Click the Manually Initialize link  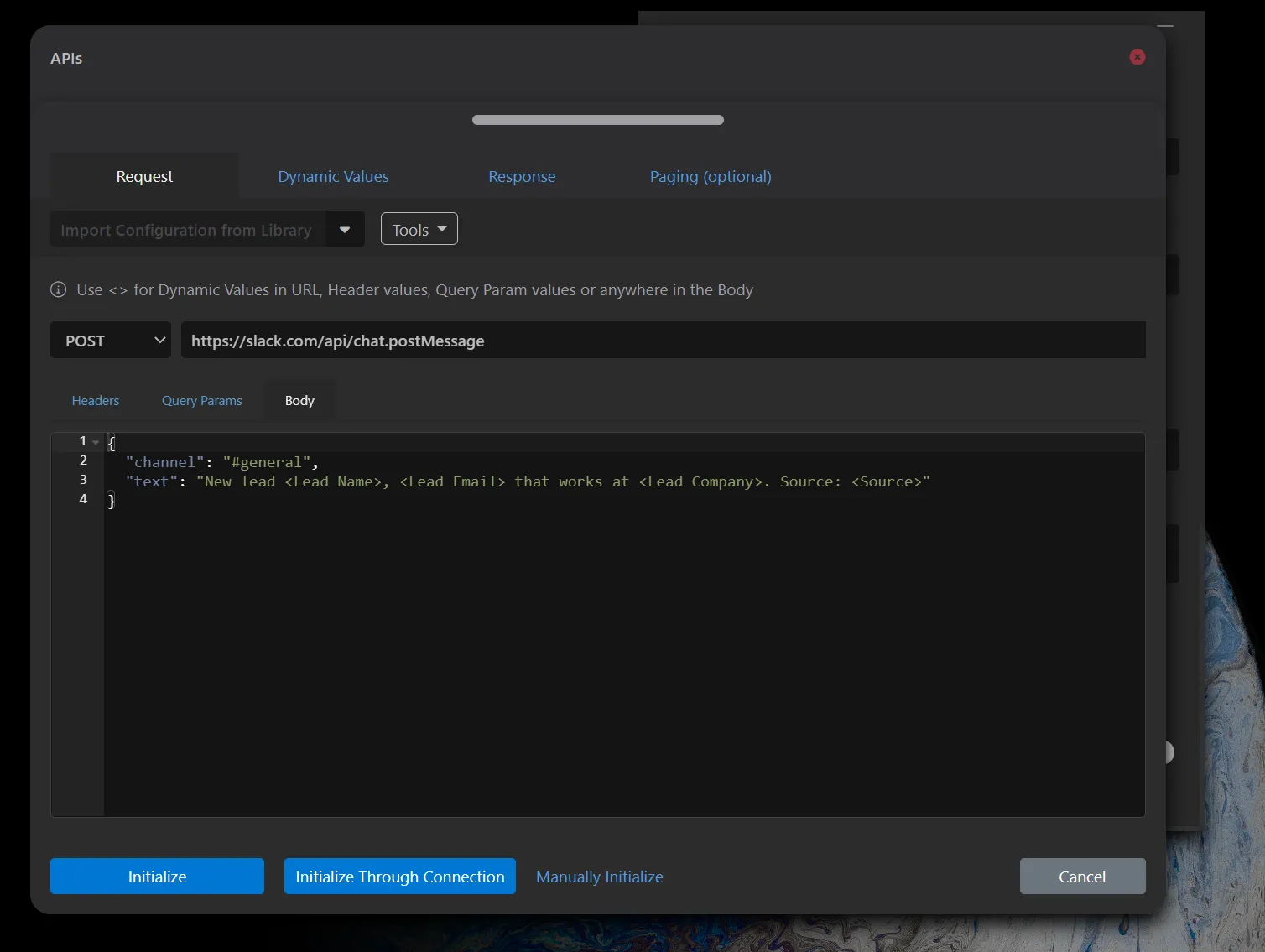pos(600,877)
